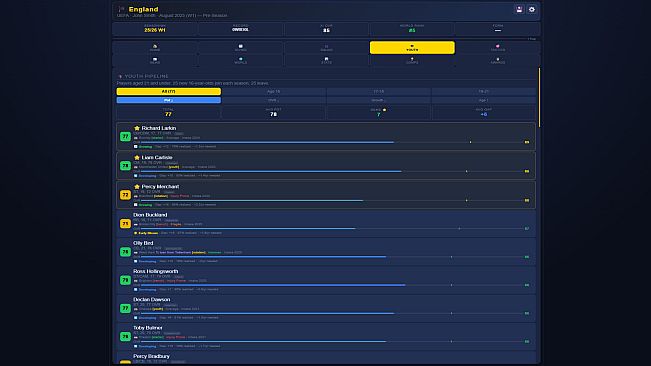651x366 pixels.
Task: Open the World globe navigation tab
Action: coord(241,61)
